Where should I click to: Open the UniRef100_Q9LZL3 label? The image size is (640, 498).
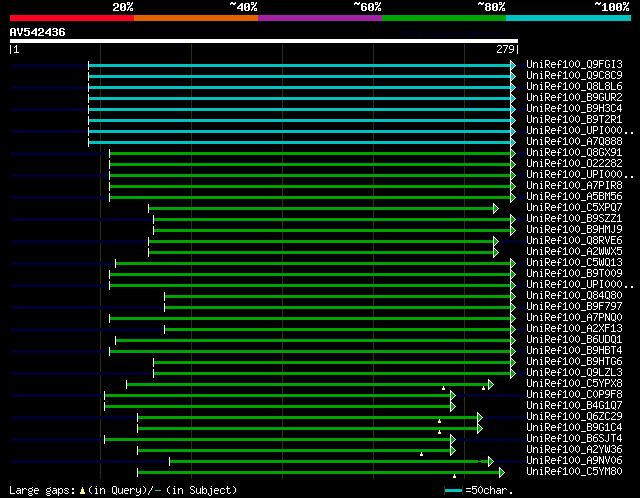pyautogui.click(x=574, y=373)
